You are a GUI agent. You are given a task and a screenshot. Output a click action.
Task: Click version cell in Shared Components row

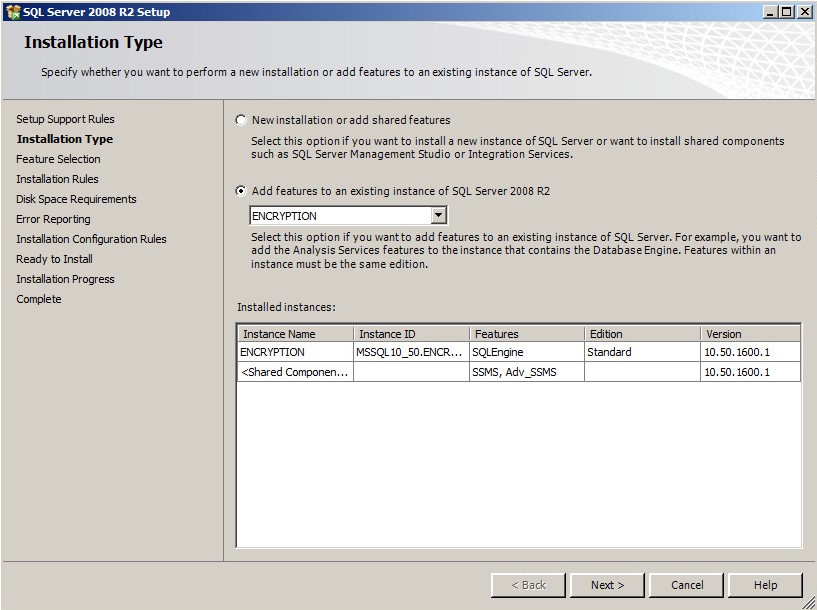750,372
